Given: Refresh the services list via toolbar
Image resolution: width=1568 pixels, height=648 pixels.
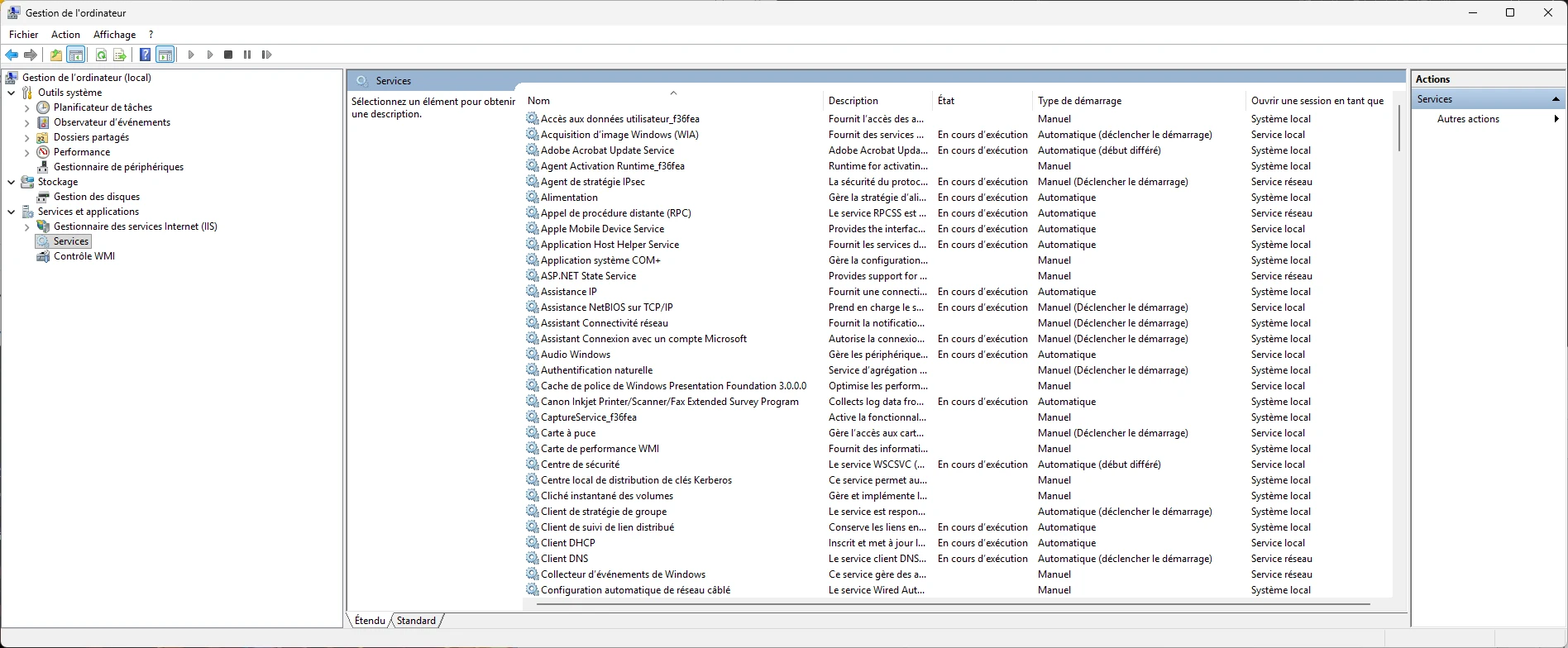Looking at the screenshot, I should 101,55.
